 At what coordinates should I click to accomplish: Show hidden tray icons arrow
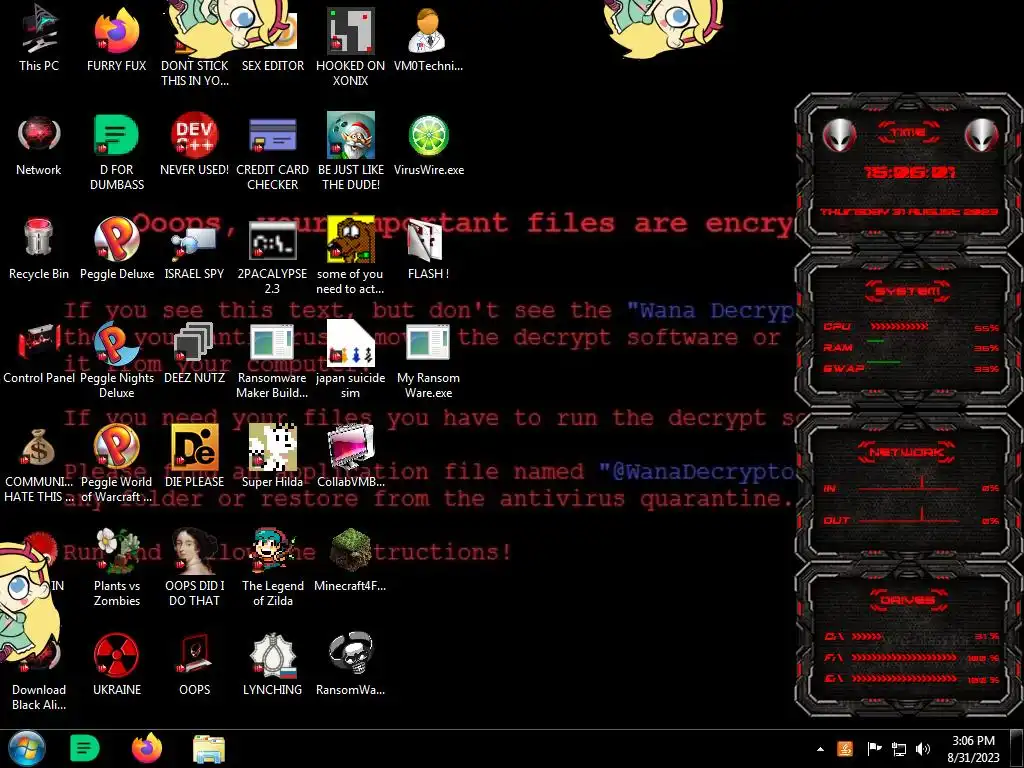coord(820,750)
